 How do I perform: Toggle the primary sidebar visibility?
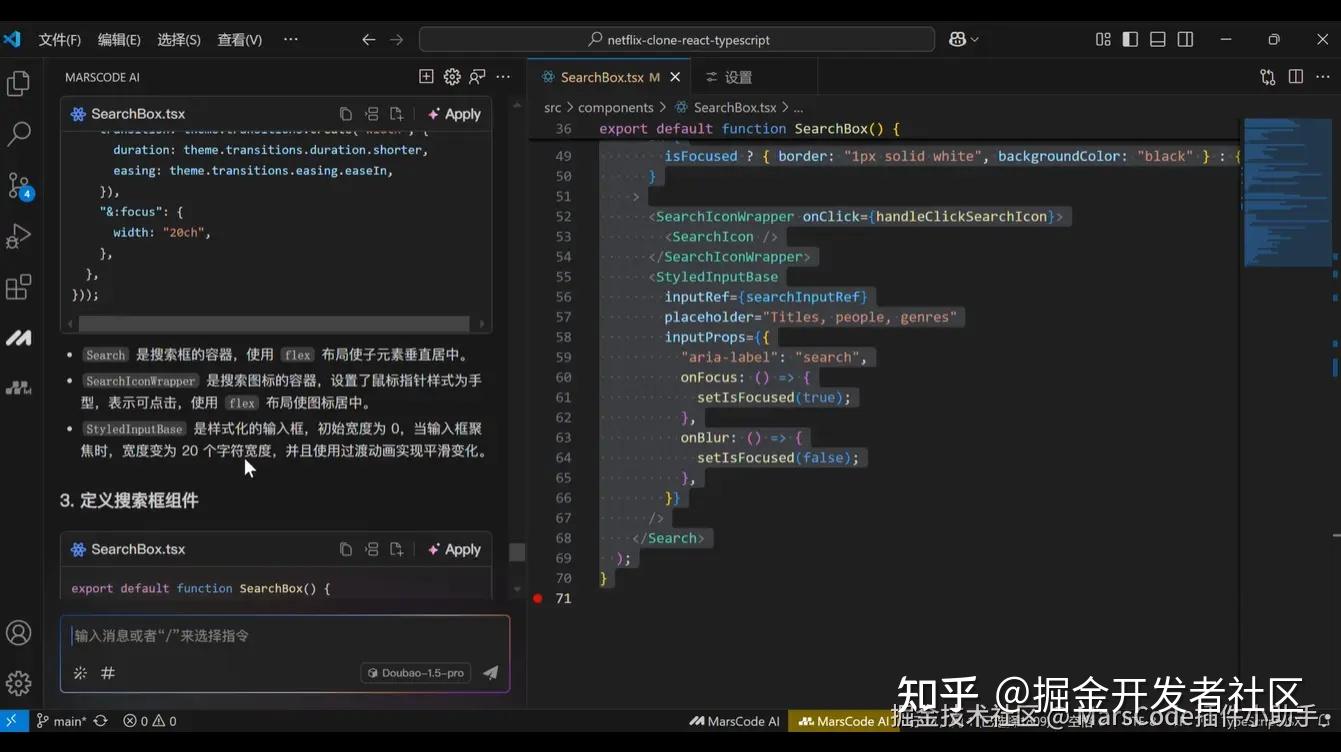pyautogui.click(x=1130, y=39)
